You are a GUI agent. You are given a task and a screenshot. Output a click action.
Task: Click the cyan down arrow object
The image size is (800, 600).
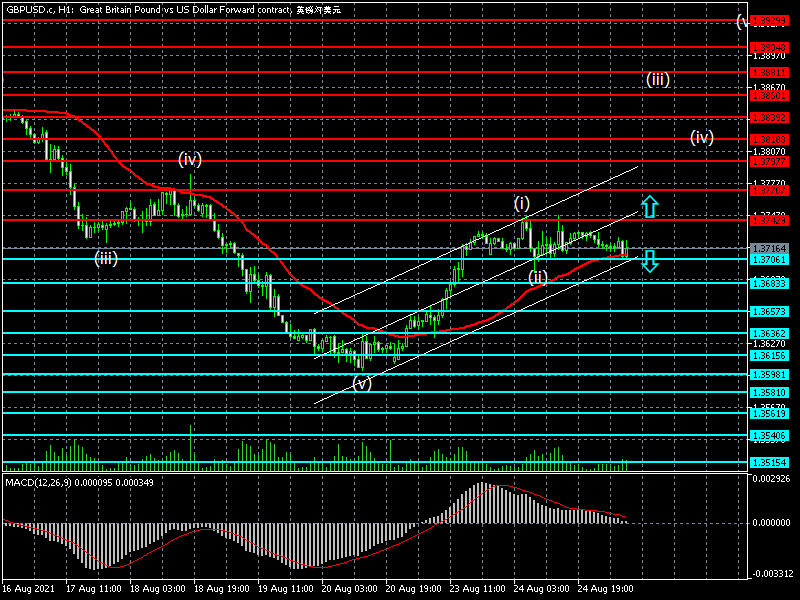[x=649, y=261]
